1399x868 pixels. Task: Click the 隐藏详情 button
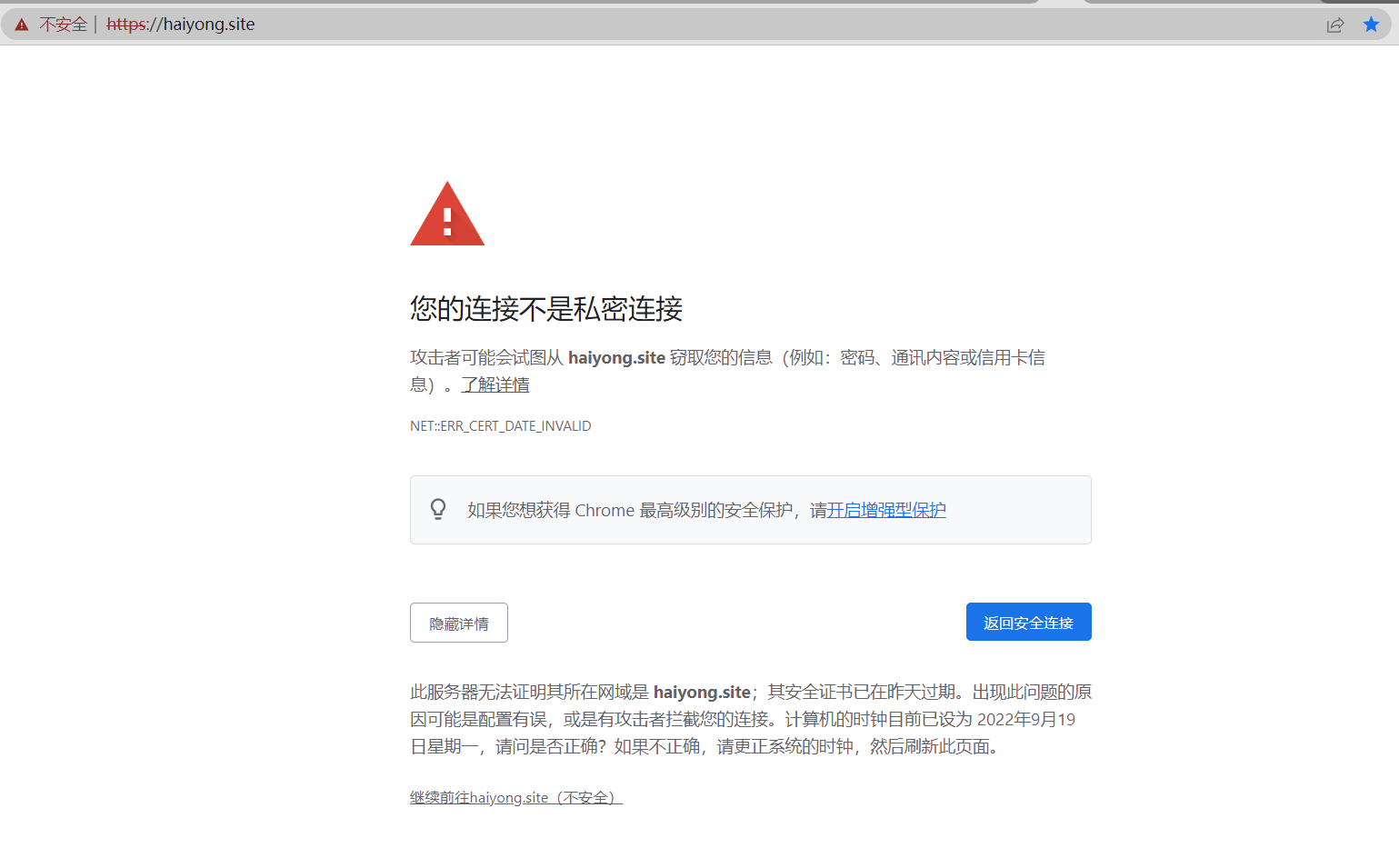click(458, 622)
